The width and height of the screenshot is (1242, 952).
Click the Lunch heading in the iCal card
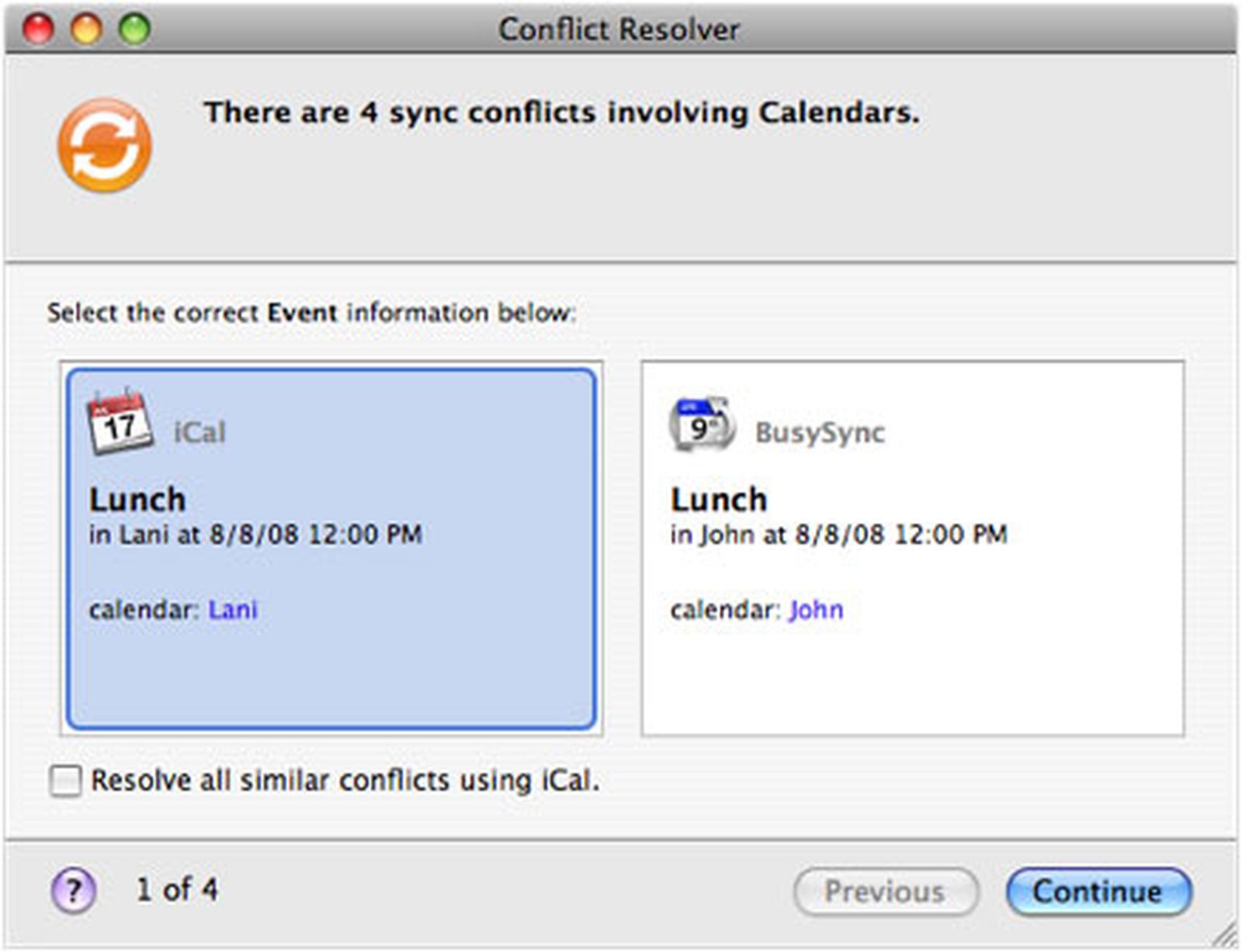pos(137,499)
